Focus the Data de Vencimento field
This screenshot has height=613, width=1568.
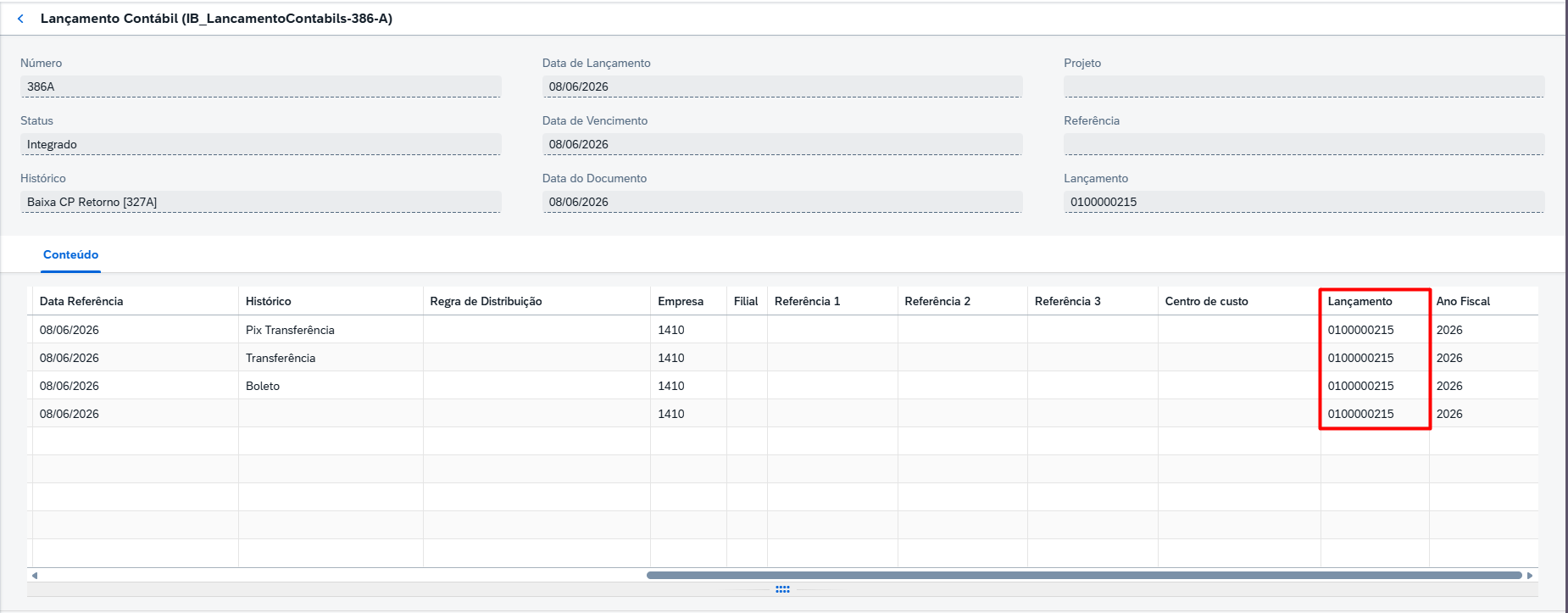click(x=782, y=144)
